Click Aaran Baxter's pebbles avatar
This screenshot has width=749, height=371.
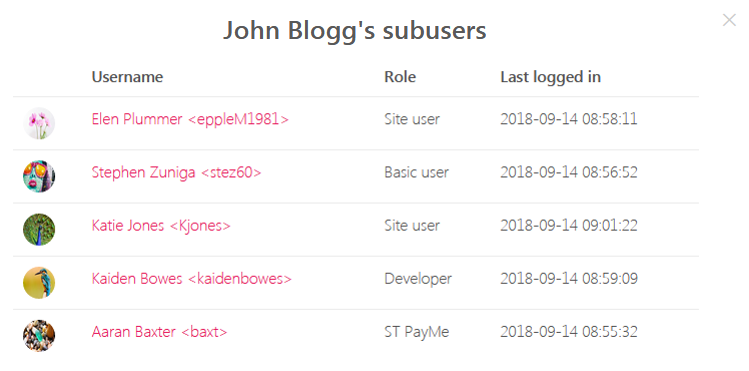[39, 336]
